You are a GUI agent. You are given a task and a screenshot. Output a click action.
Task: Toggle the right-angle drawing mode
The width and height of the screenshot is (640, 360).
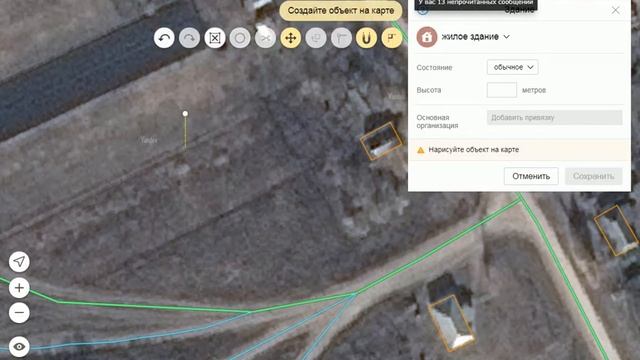(392, 38)
